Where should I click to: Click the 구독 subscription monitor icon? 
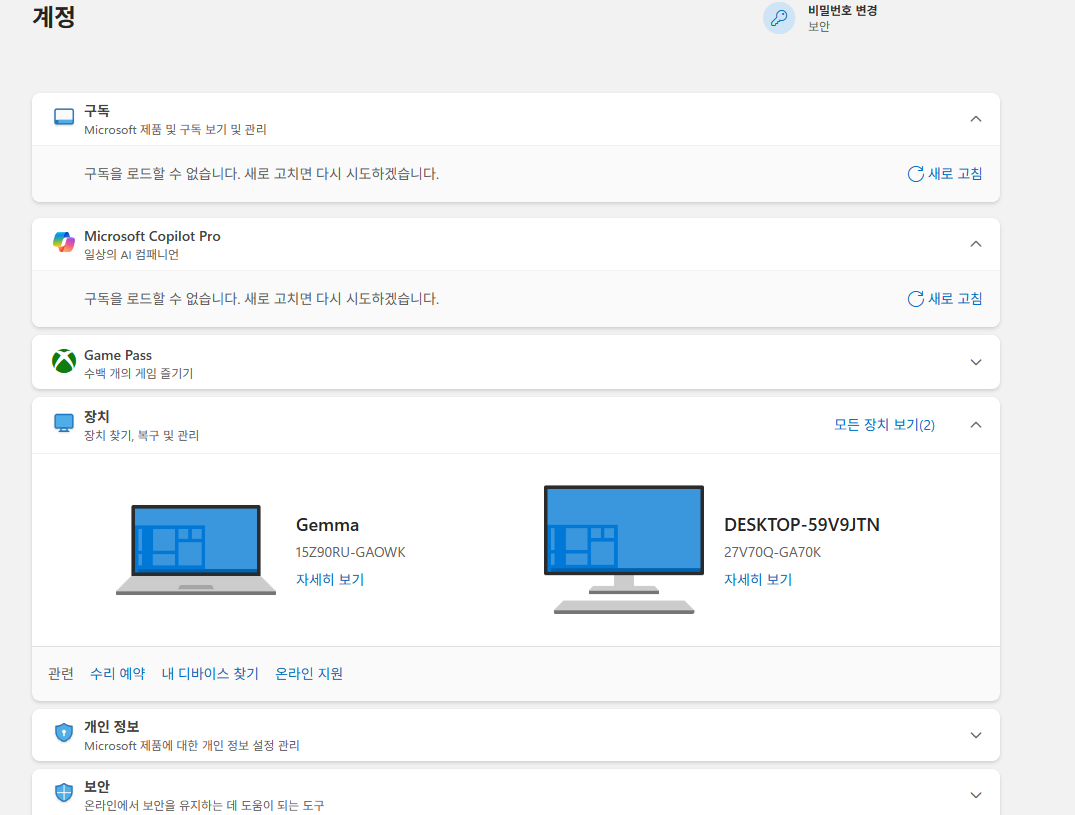point(64,117)
